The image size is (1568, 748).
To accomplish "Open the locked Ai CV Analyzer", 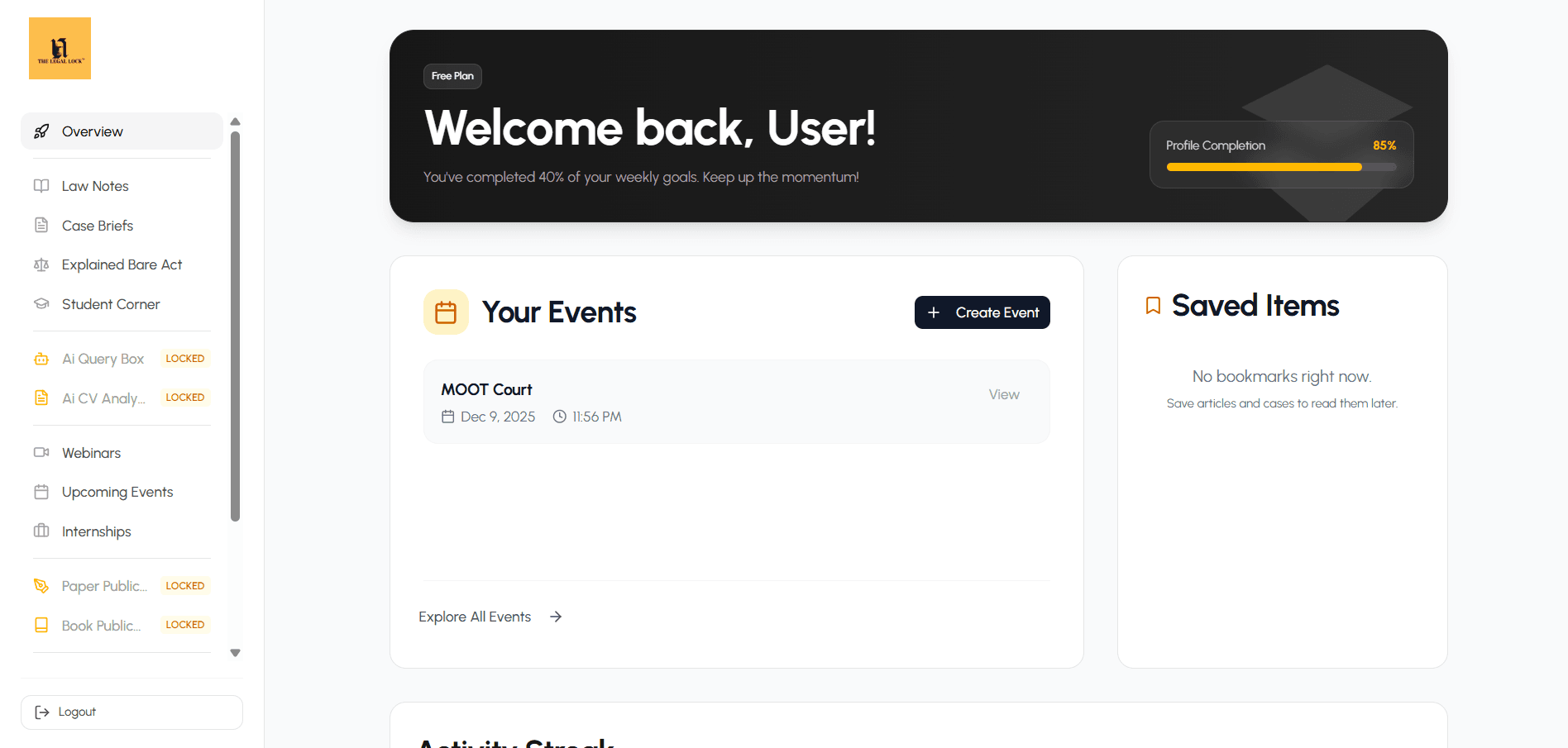I will click(103, 398).
